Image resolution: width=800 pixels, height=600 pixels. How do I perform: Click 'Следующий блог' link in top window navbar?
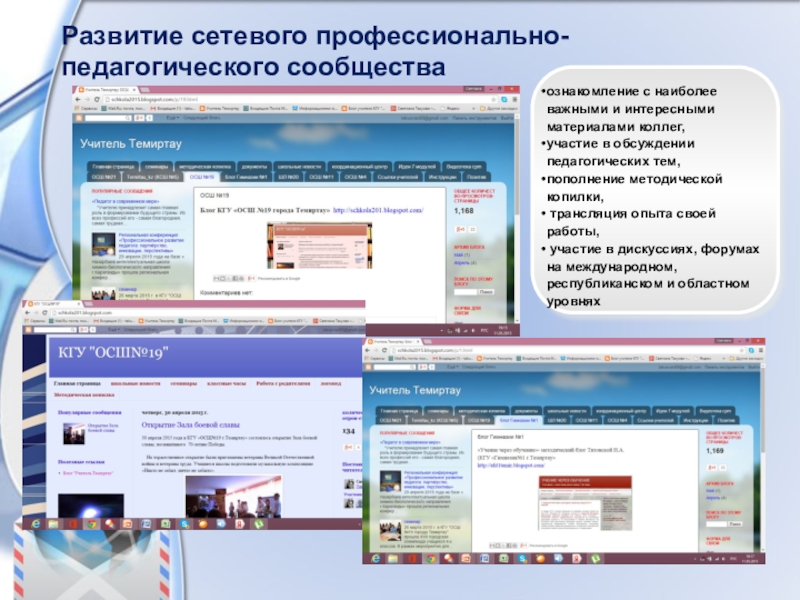(x=202, y=118)
